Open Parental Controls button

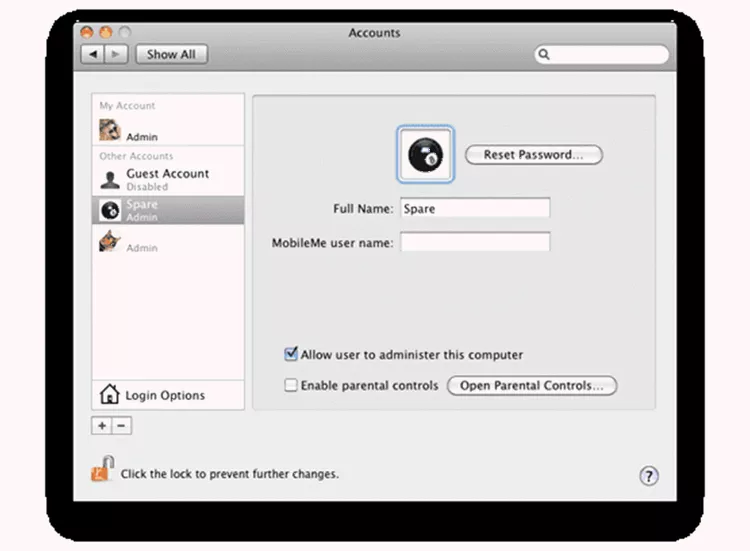(531, 386)
